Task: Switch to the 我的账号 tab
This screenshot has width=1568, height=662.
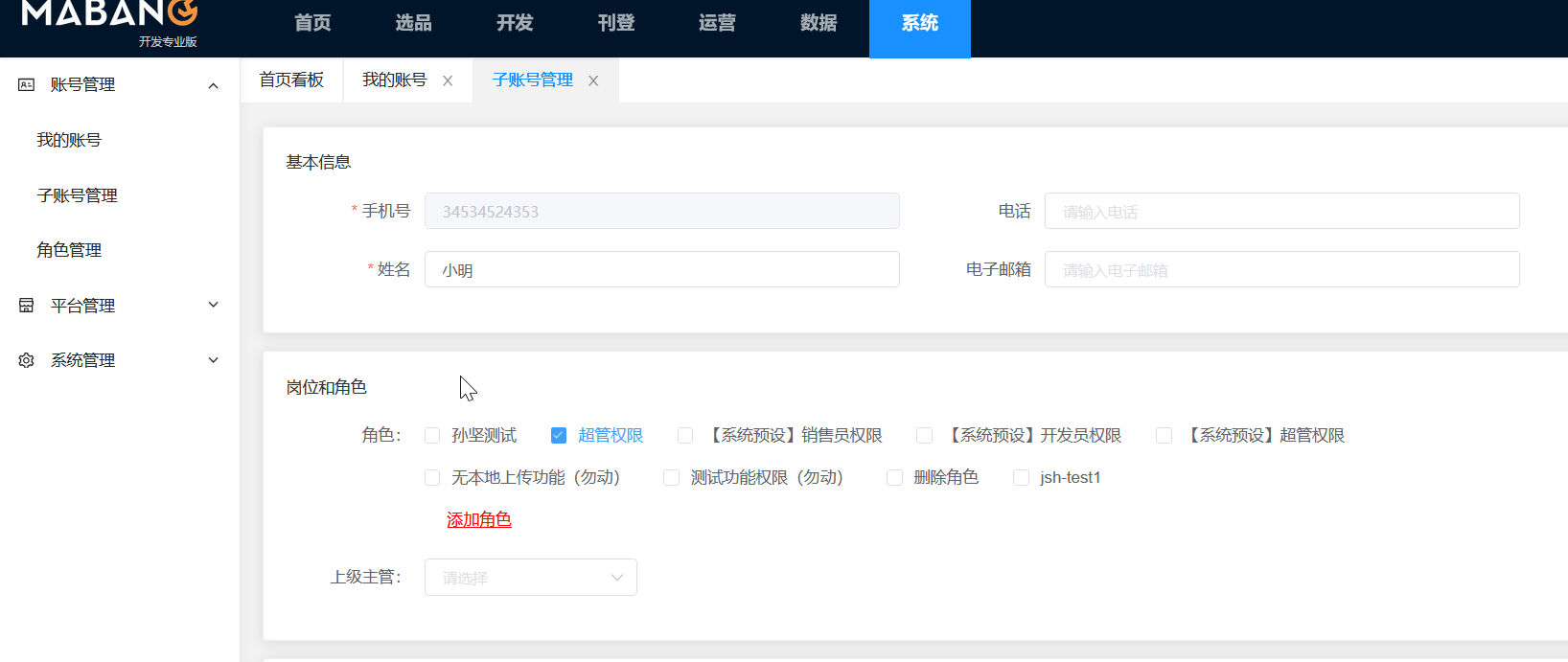Action: coord(395,80)
